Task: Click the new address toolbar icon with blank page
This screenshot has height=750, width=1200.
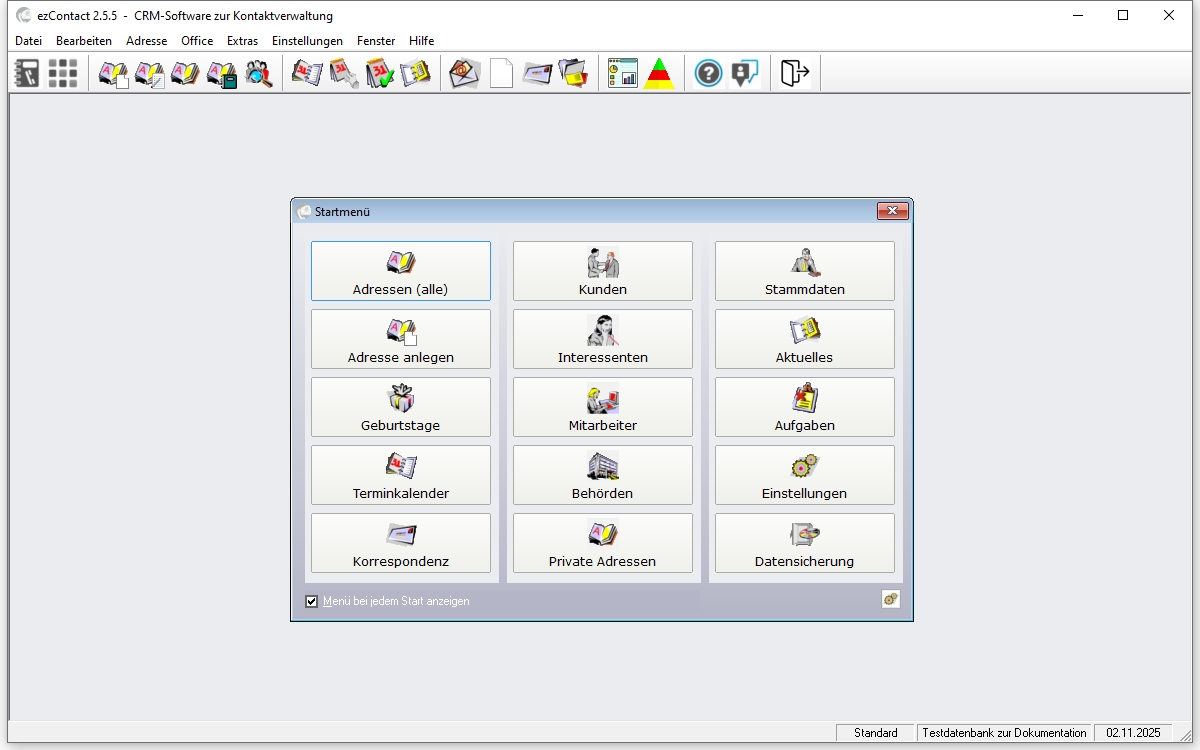Action: click(113, 73)
